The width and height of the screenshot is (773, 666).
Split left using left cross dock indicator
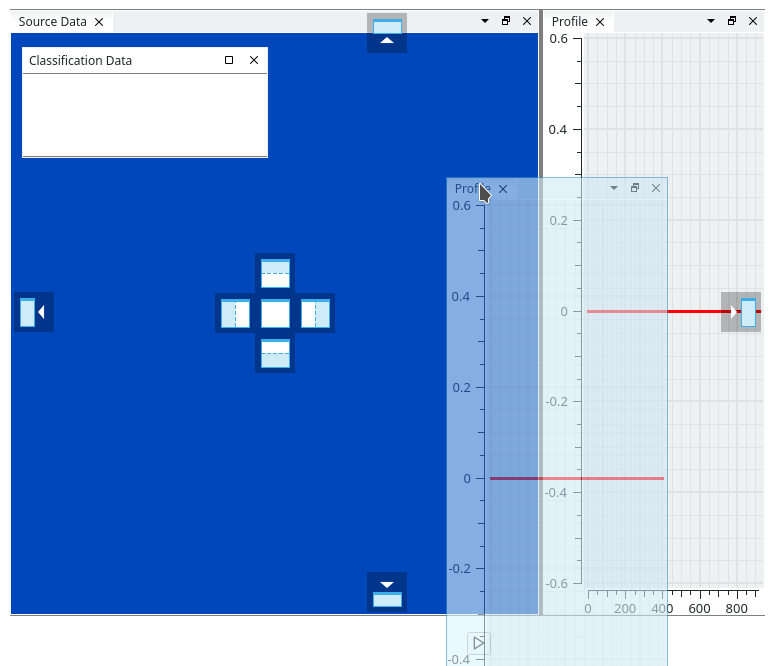coord(235,313)
